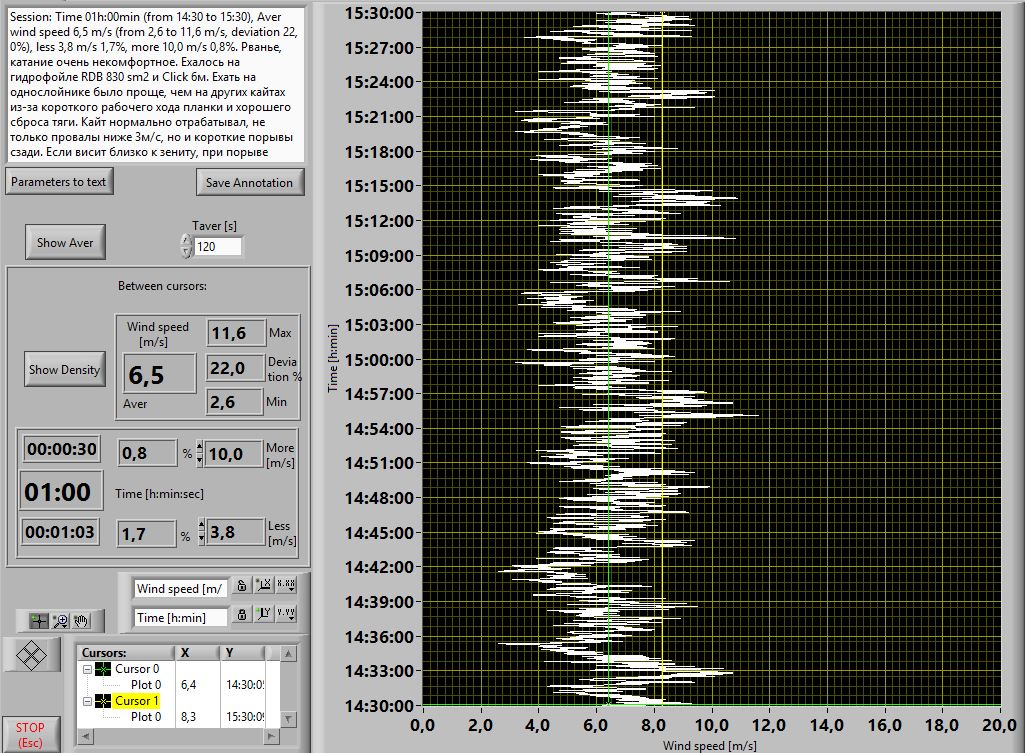Autoscale the X axis once
Image resolution: width=1025 pixels, height=753 pixels.
[263, 585]
